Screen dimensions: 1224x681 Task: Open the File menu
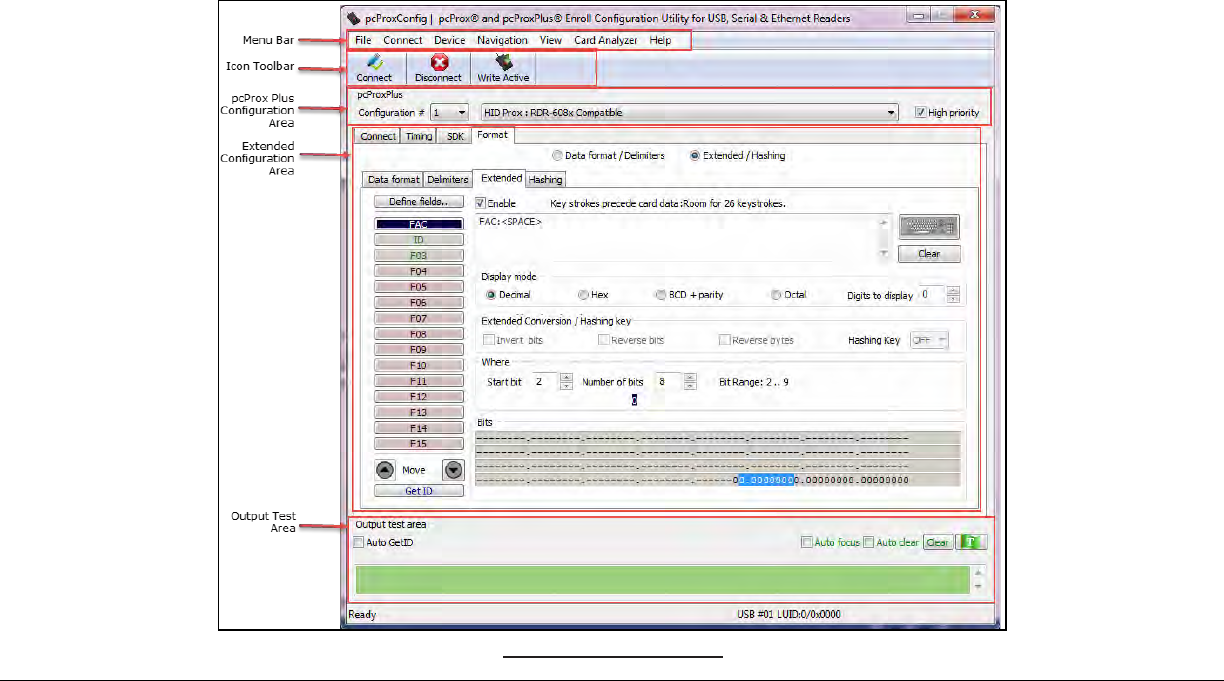[x=363, y=40]
